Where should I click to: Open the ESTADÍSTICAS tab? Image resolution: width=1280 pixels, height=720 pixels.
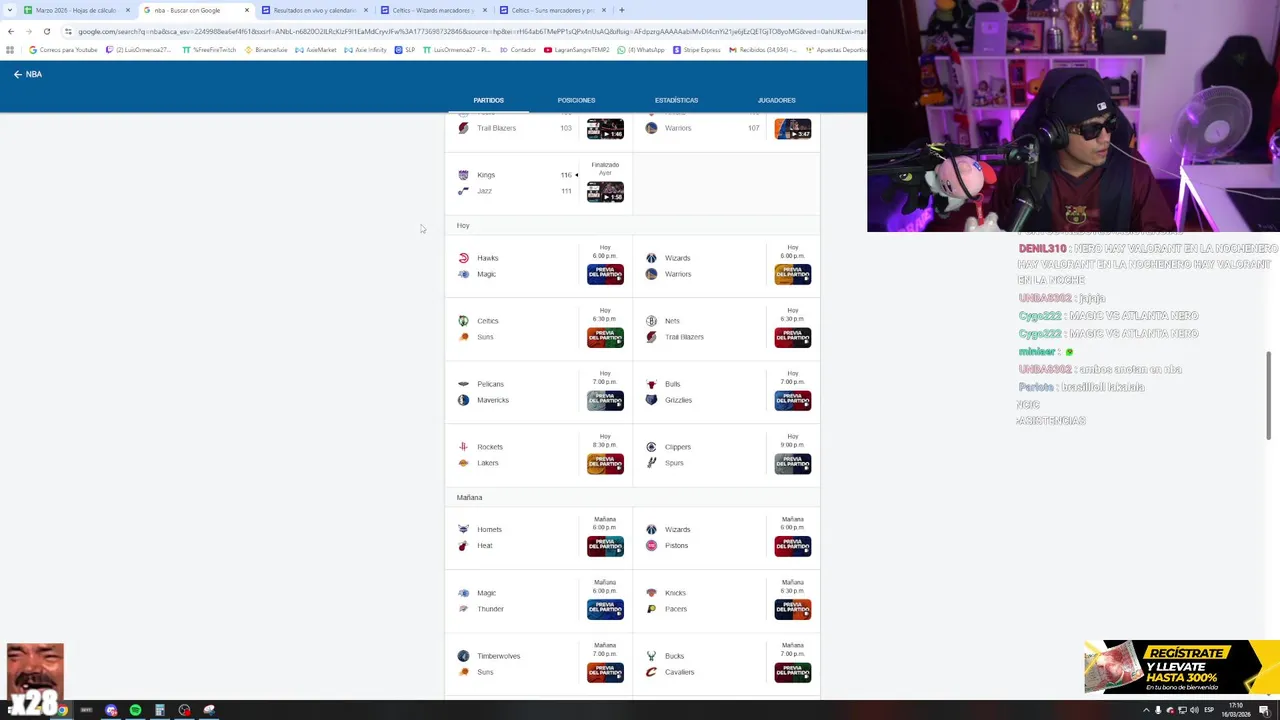tap(676, 100)
